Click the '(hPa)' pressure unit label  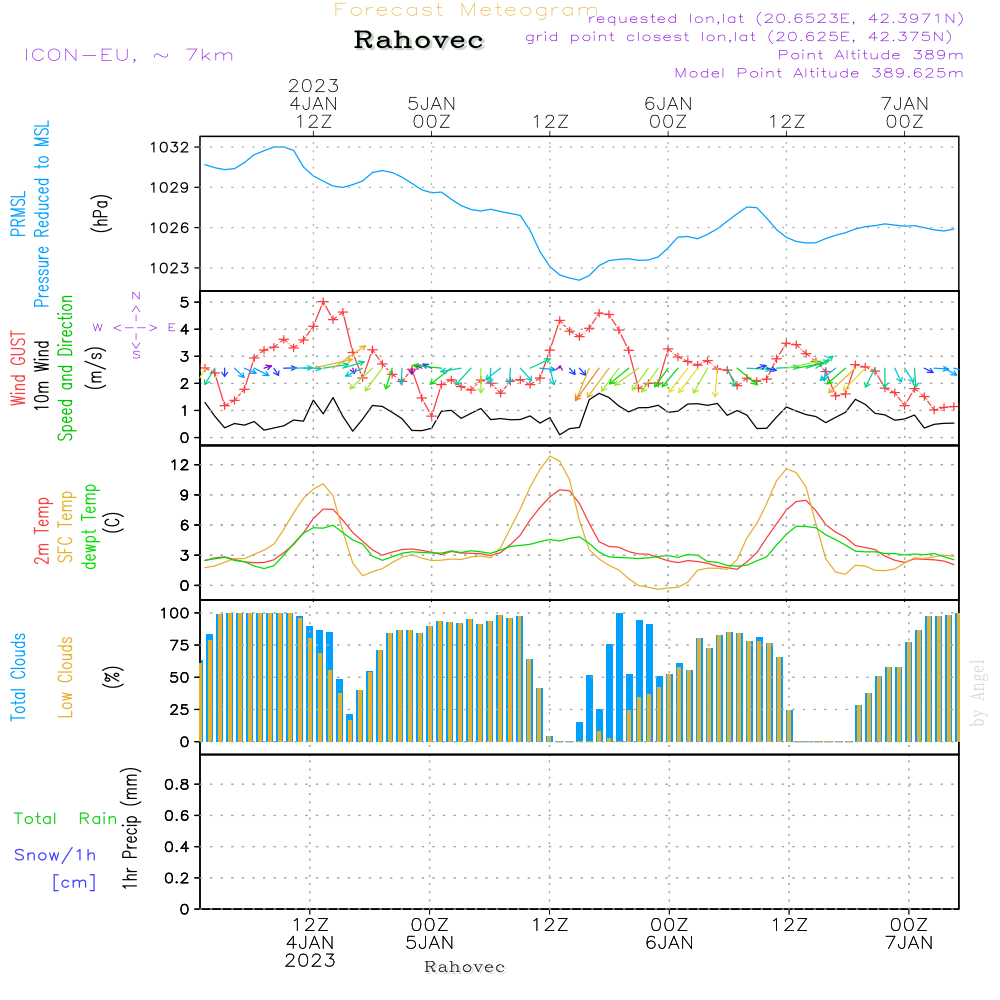[x=101, y=213]
